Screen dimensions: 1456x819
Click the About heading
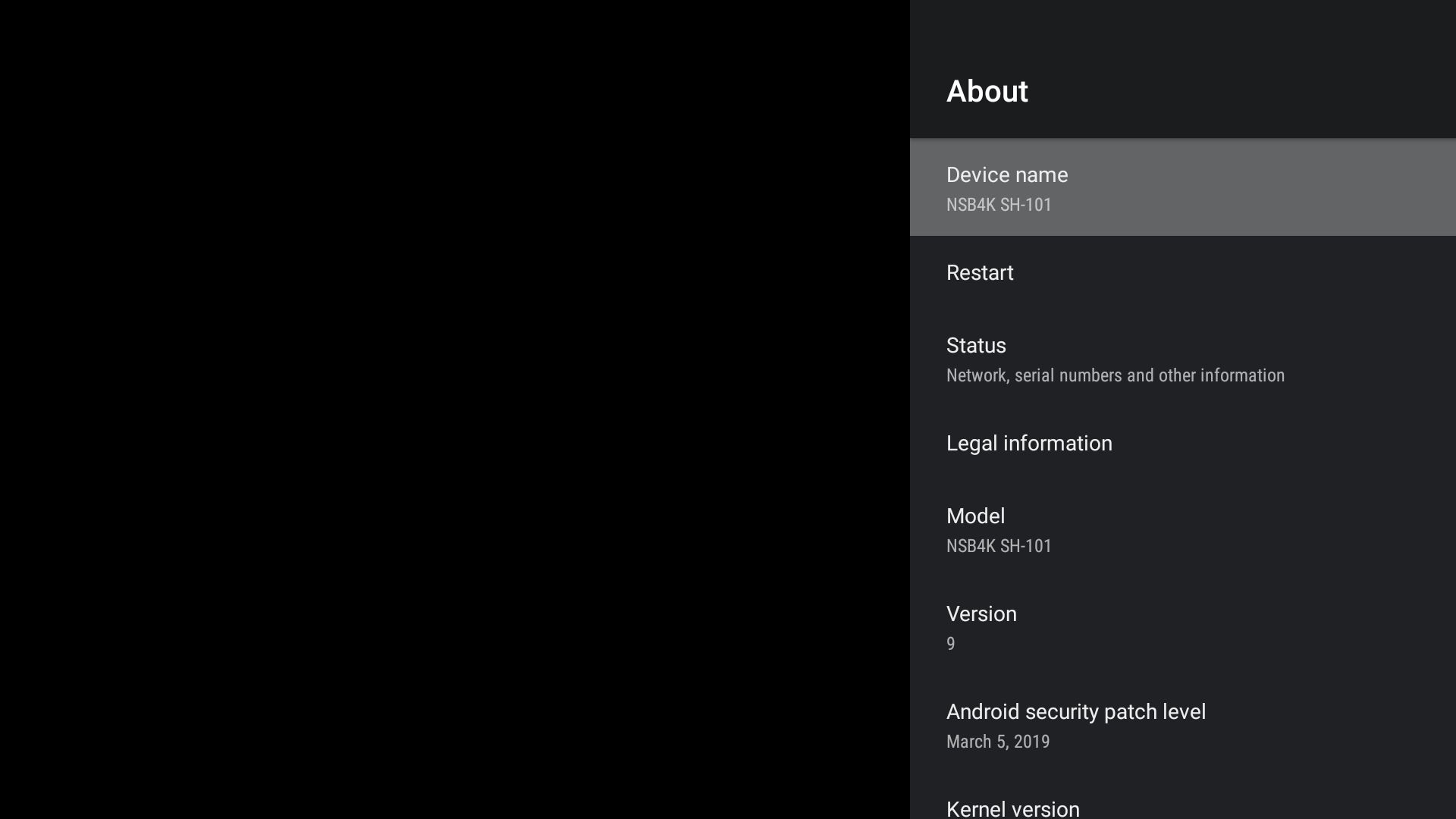pyautogui.click(x=987, y=92)
